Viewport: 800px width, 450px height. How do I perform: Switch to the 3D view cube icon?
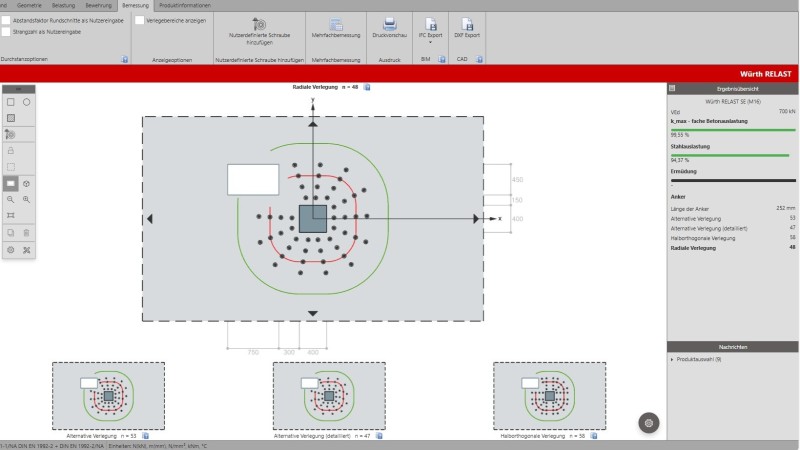[27, 184]
